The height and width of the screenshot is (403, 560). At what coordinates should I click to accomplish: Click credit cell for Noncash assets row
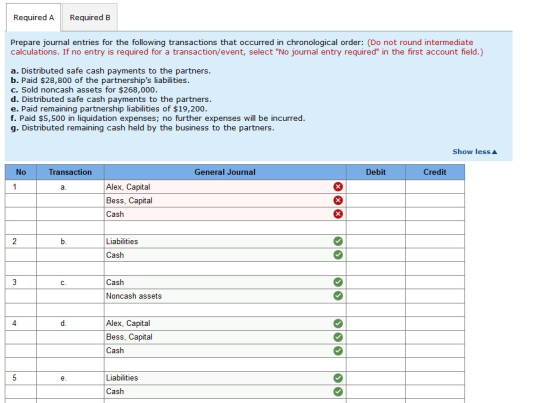coord(435,296)
